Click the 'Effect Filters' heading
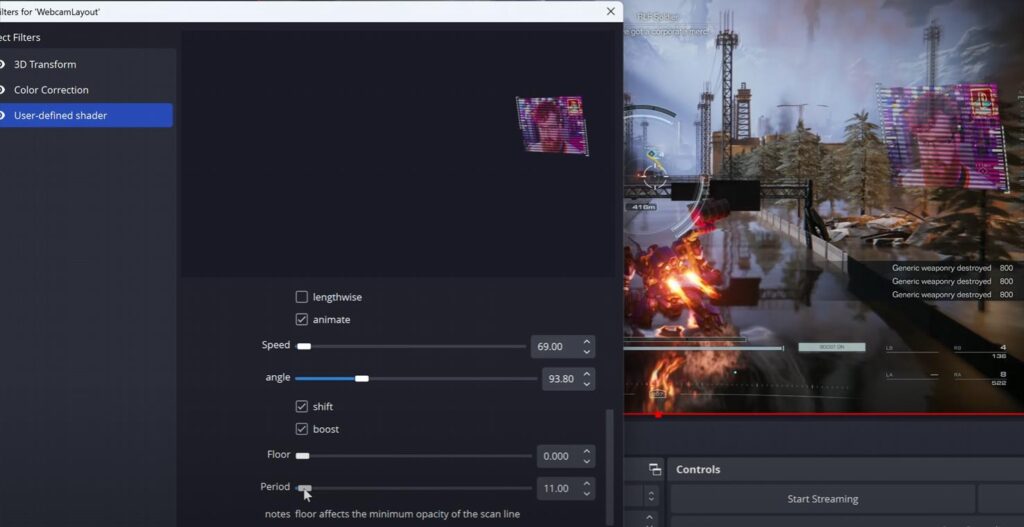The width and height of the screenshot is (1024, 527). coord(20,37)
